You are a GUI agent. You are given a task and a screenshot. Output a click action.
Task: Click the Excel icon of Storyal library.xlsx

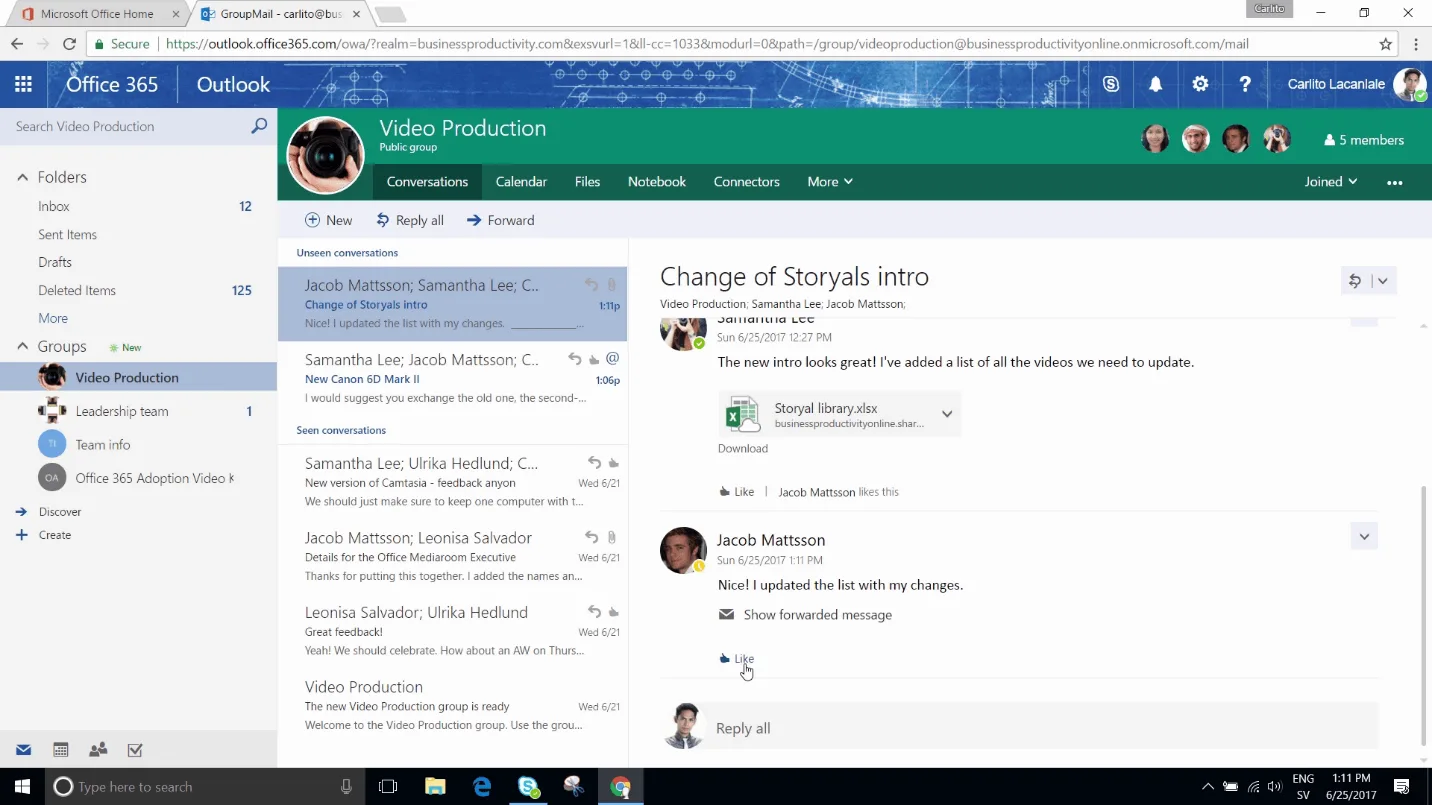coord(742,414)
